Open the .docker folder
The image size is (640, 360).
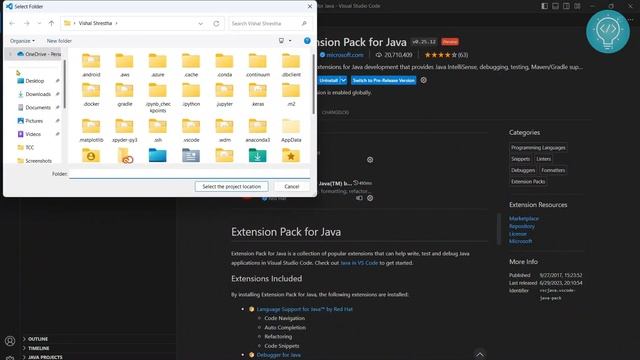91,95
